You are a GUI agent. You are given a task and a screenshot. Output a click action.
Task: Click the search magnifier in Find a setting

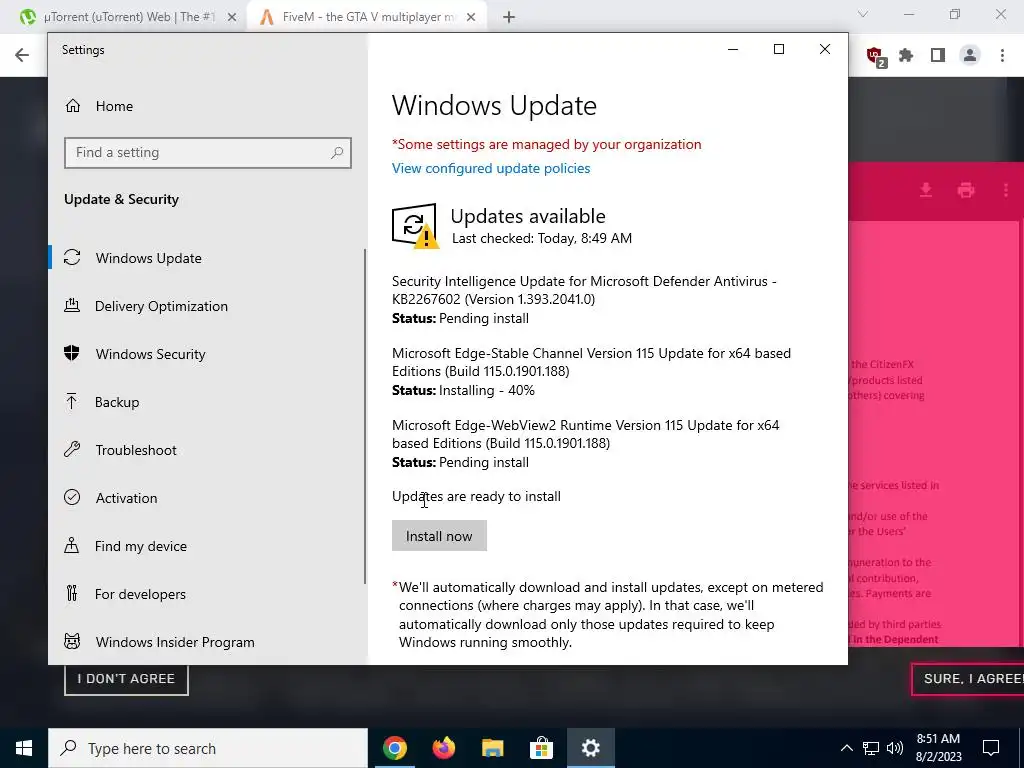(x=337, y=153)
